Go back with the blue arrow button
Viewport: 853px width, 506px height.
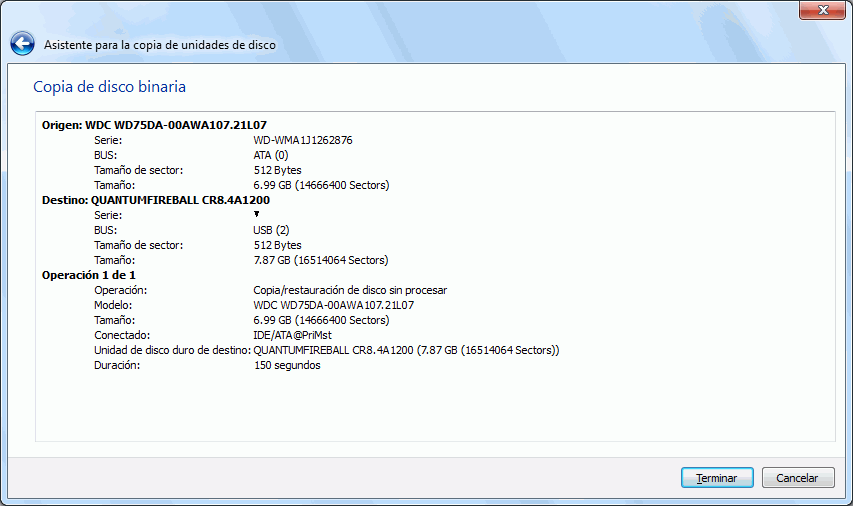click(x=22, y=44)
